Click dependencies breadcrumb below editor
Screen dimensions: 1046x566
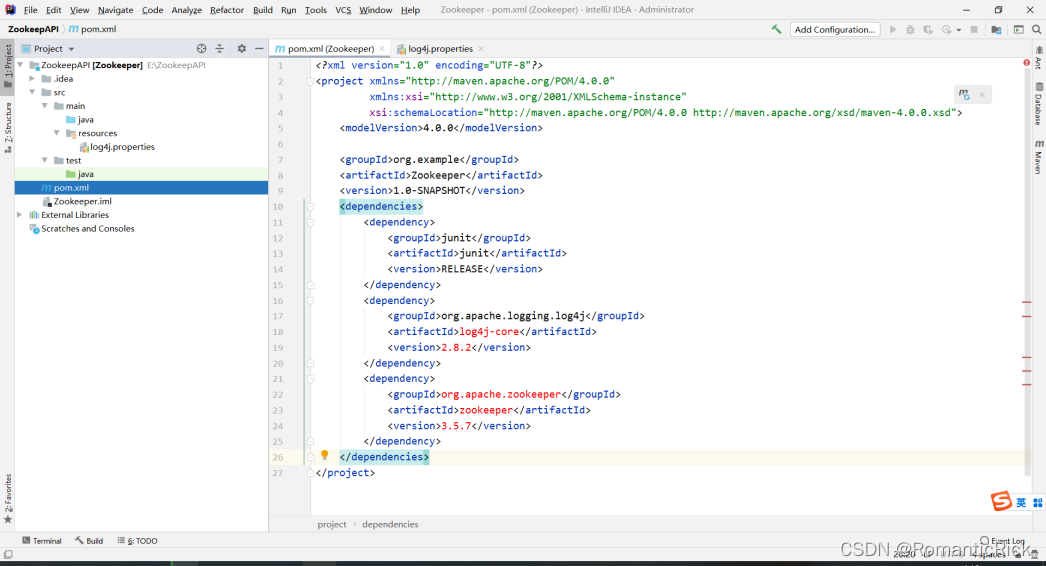pyautogui.click(x=390, y=525)
